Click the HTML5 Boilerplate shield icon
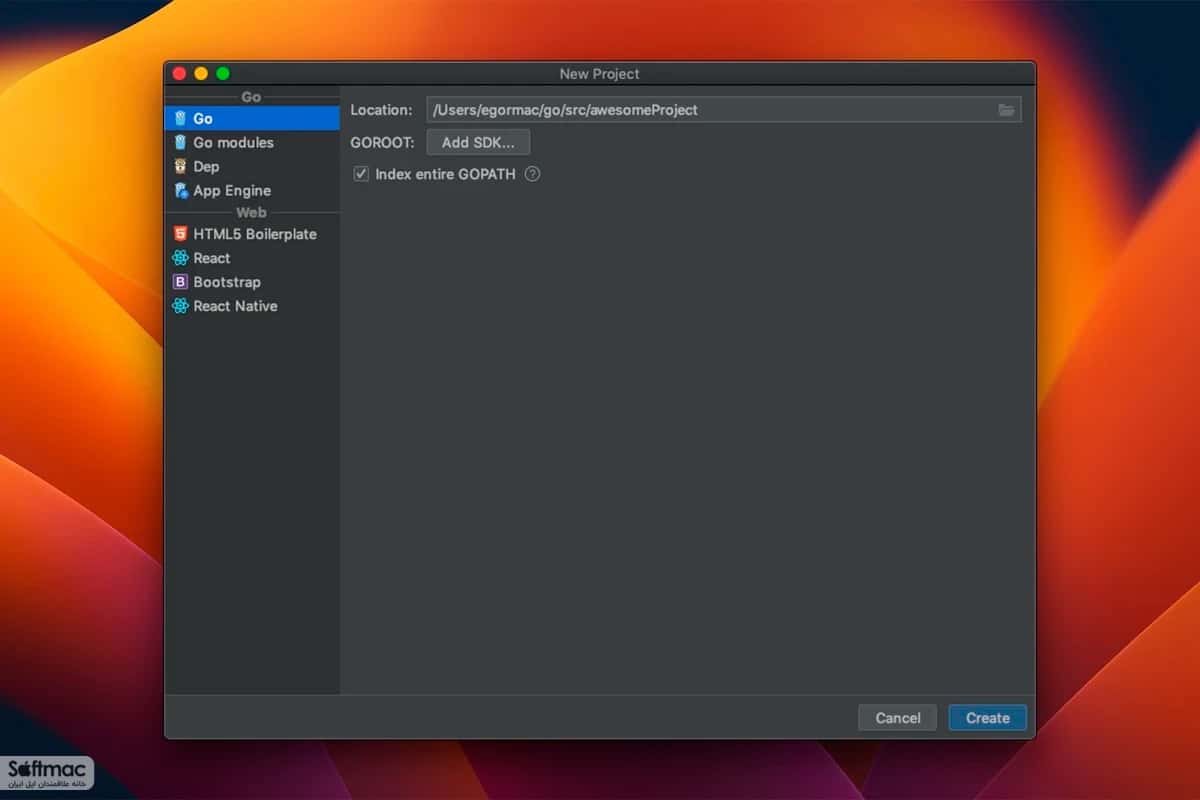Viewport: 1200px width, 800px height. coord(180,234)
